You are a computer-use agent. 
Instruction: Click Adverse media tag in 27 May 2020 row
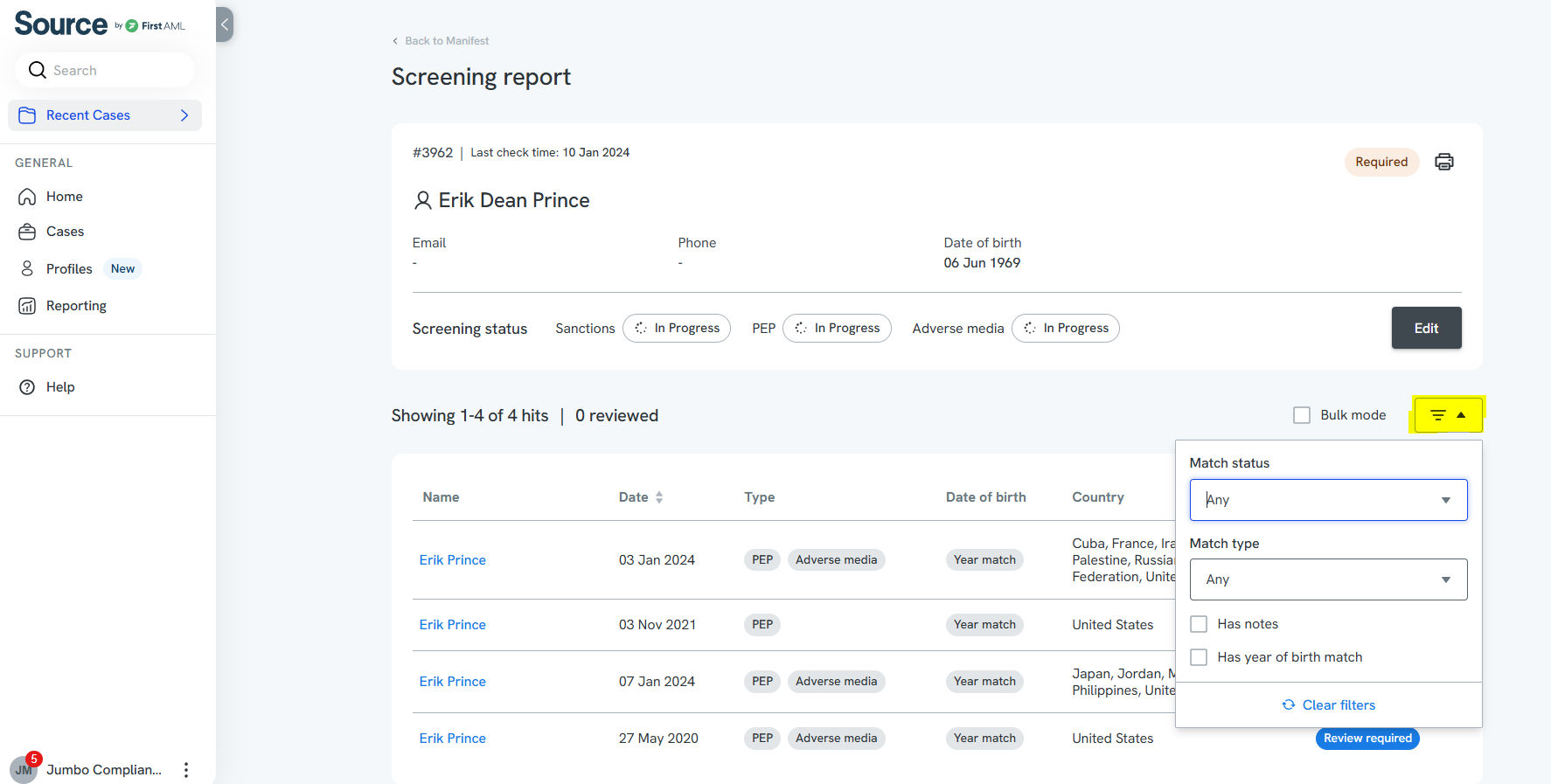(837, 739)
